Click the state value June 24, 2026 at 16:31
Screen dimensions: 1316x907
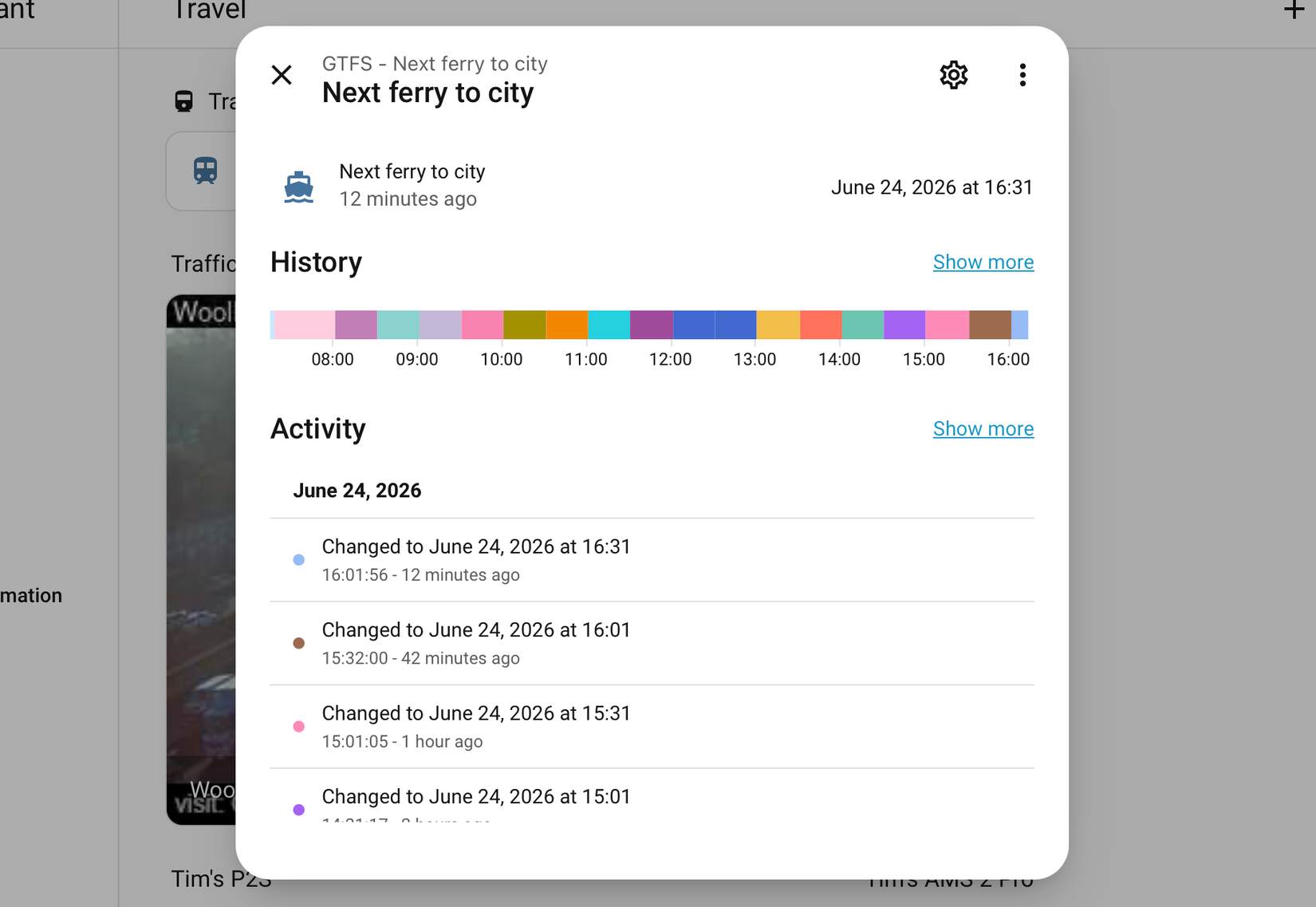pyautogui.click(x=932, y=187)
